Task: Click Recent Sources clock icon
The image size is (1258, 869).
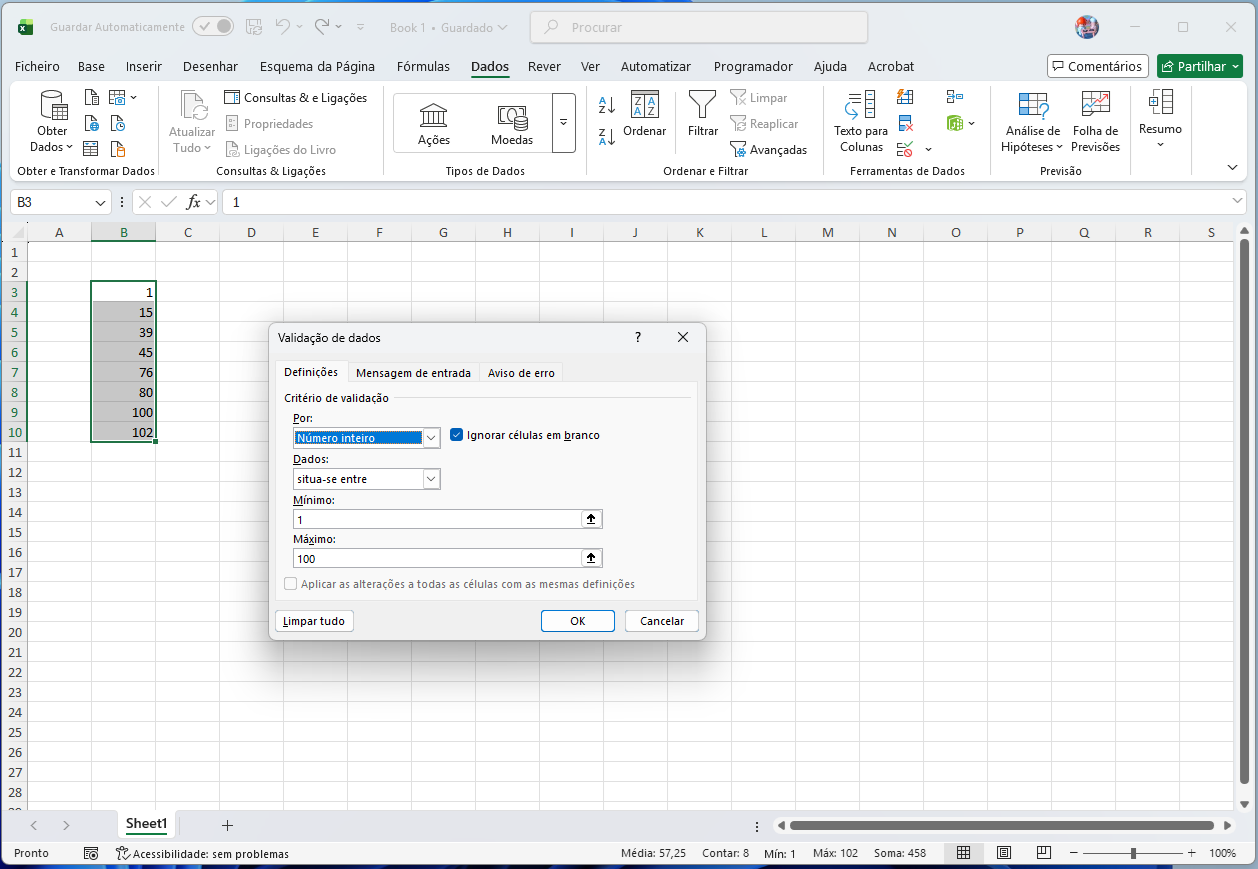Action: (118, 124)
